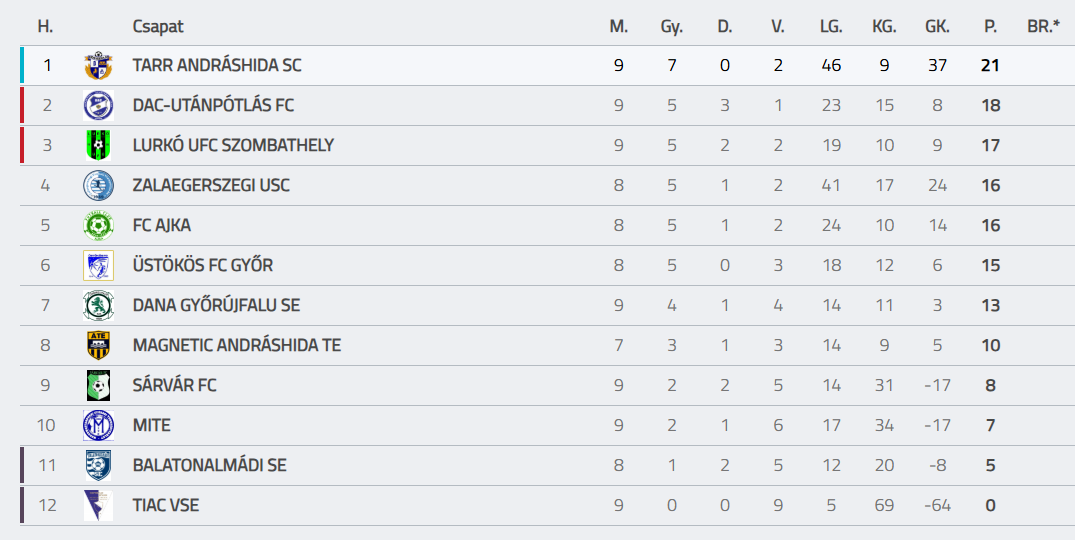This screenshot has height=540, width=1075.
Task: Click the Dana Győrújfalu SE logo
Action: coord(98,306)
